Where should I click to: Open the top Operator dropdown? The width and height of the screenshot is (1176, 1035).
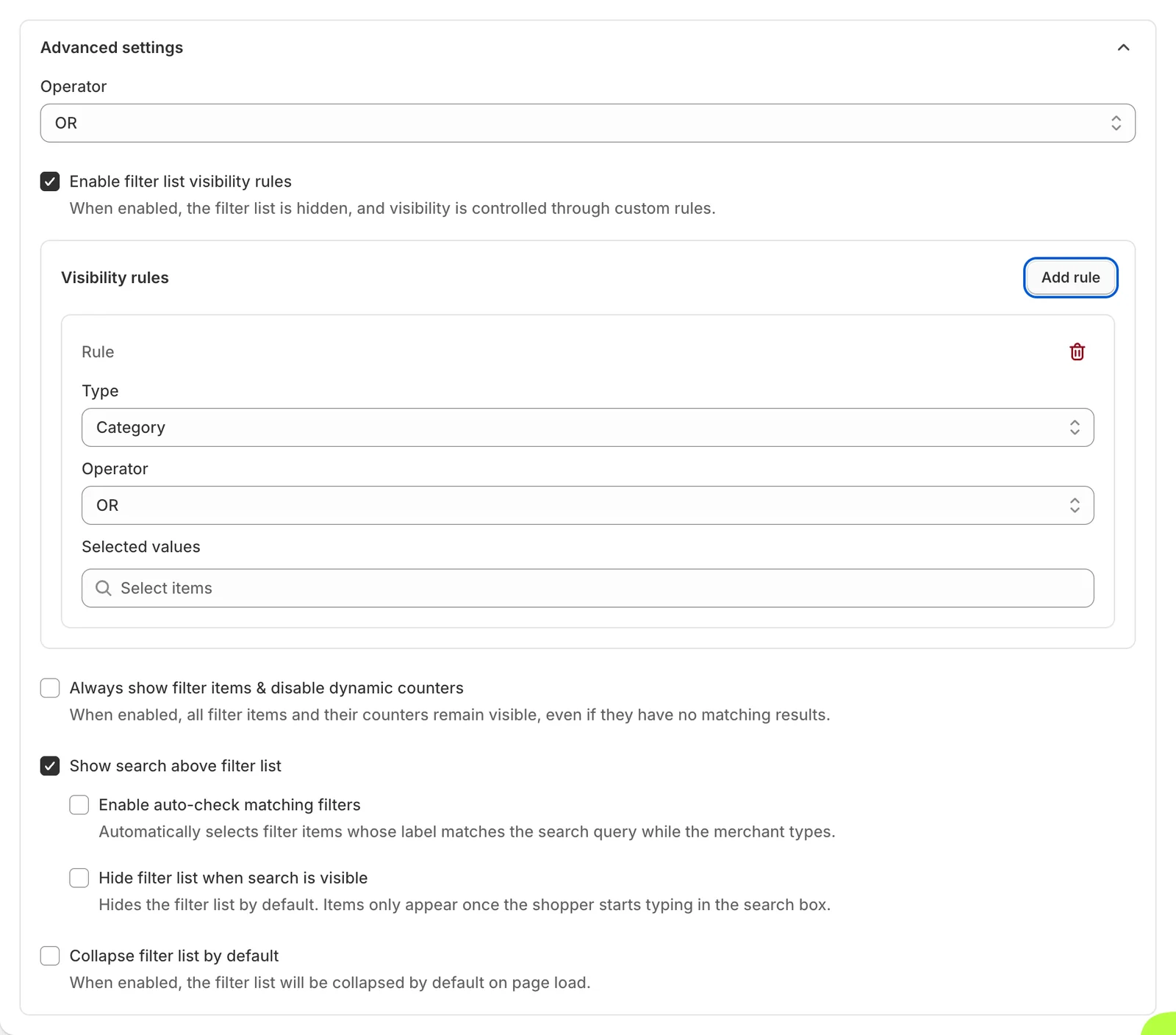pos(587,123)
